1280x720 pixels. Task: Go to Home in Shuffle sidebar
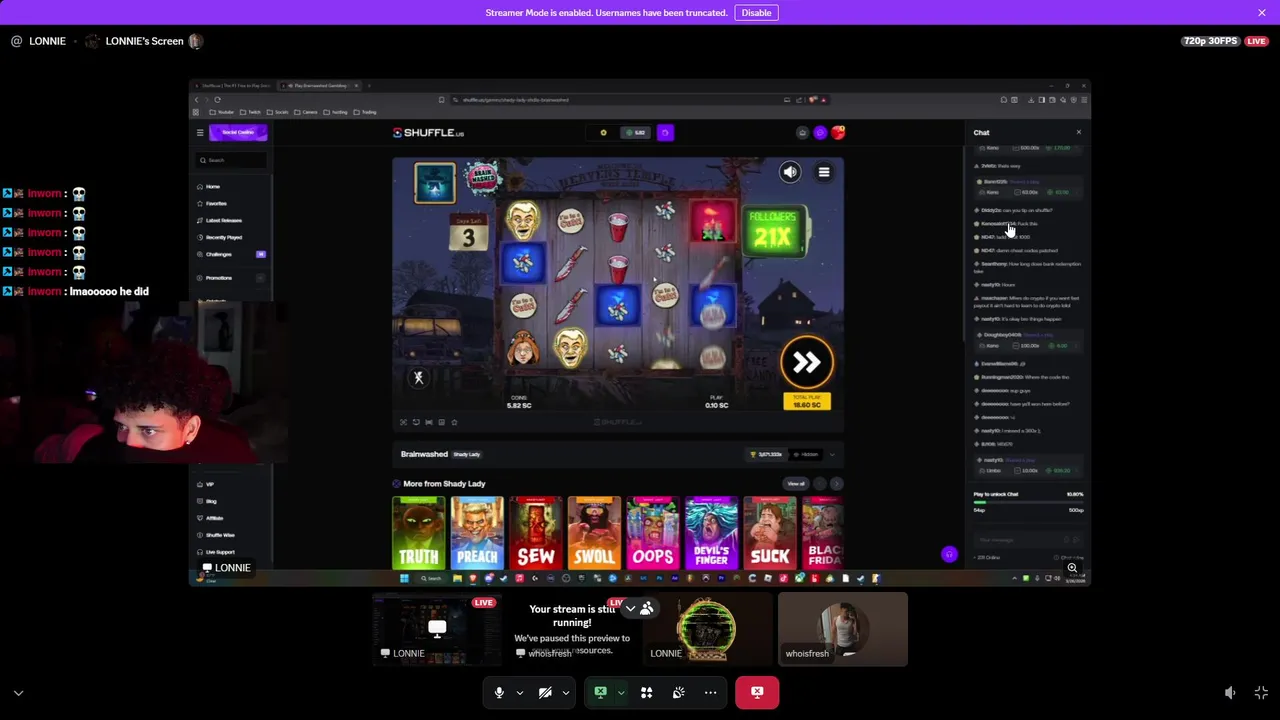point(208,187)
